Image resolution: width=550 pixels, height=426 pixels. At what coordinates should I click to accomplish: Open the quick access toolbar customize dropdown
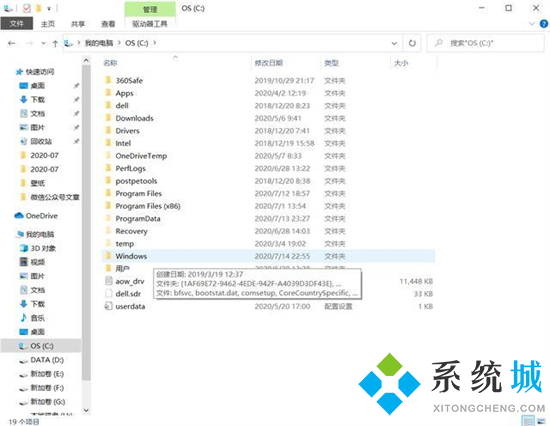tap(49, 8)
